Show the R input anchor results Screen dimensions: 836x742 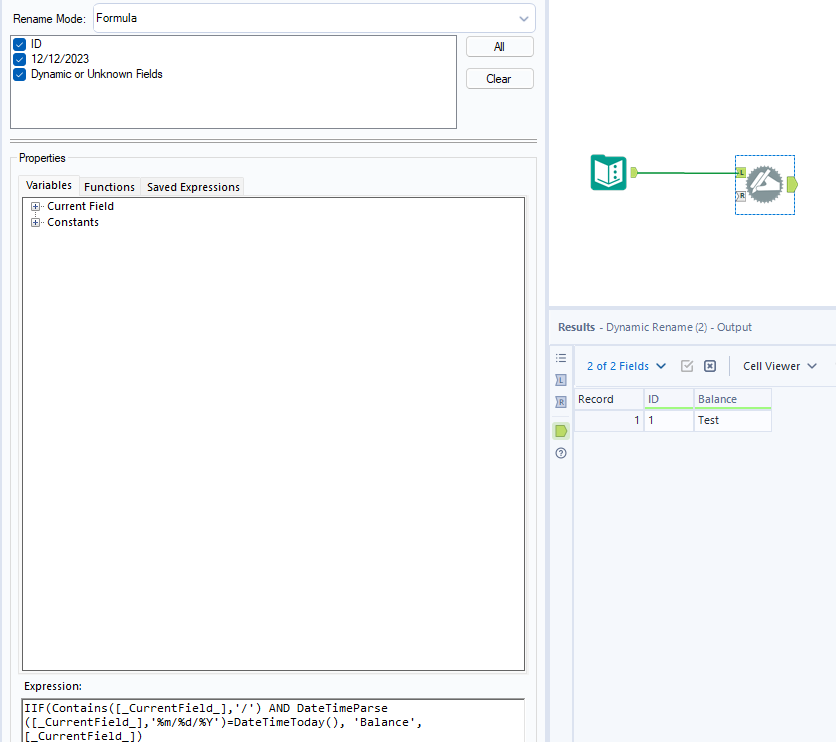tap(561, 402)
